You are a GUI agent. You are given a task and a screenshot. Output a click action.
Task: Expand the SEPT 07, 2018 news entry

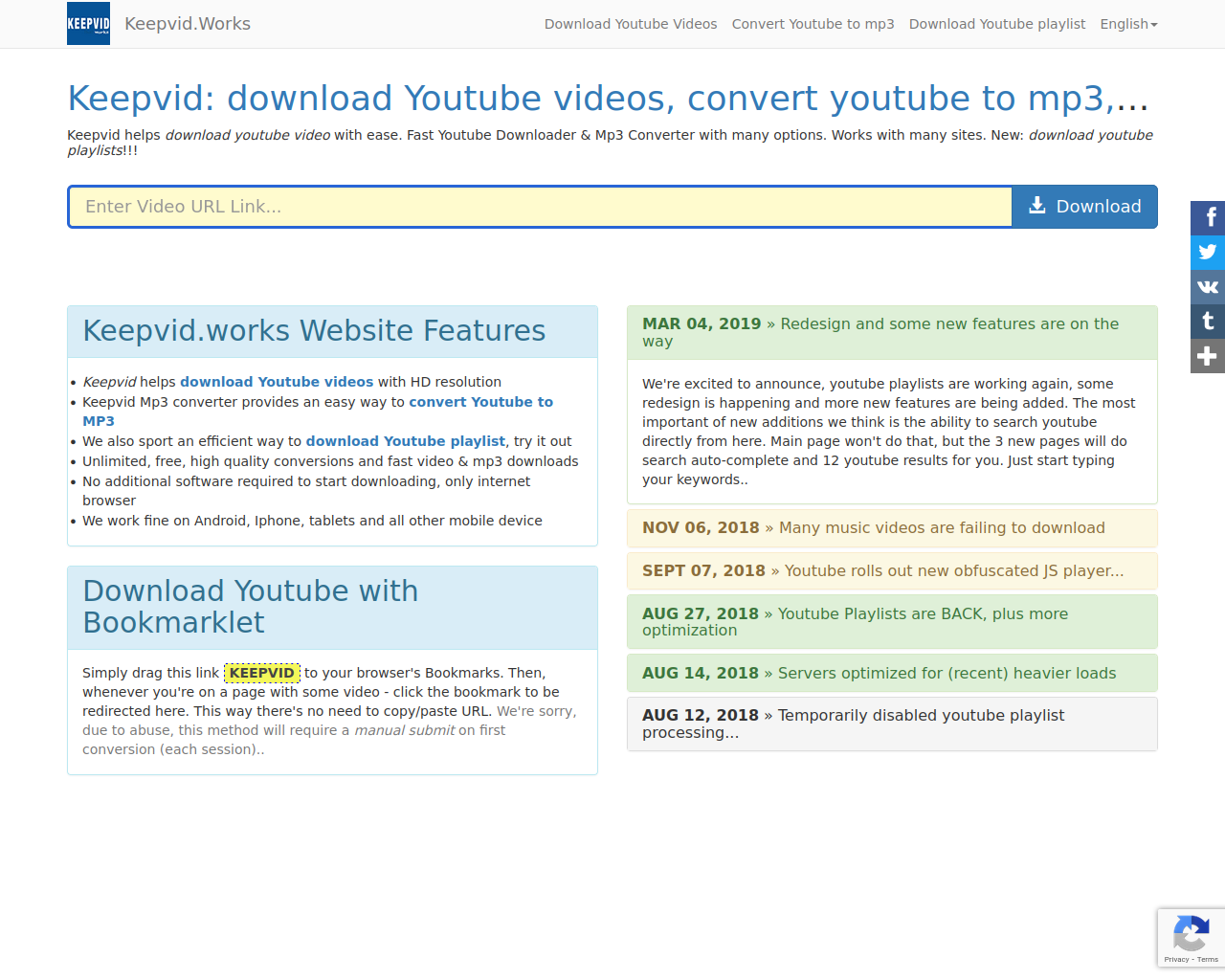point(892,571)
